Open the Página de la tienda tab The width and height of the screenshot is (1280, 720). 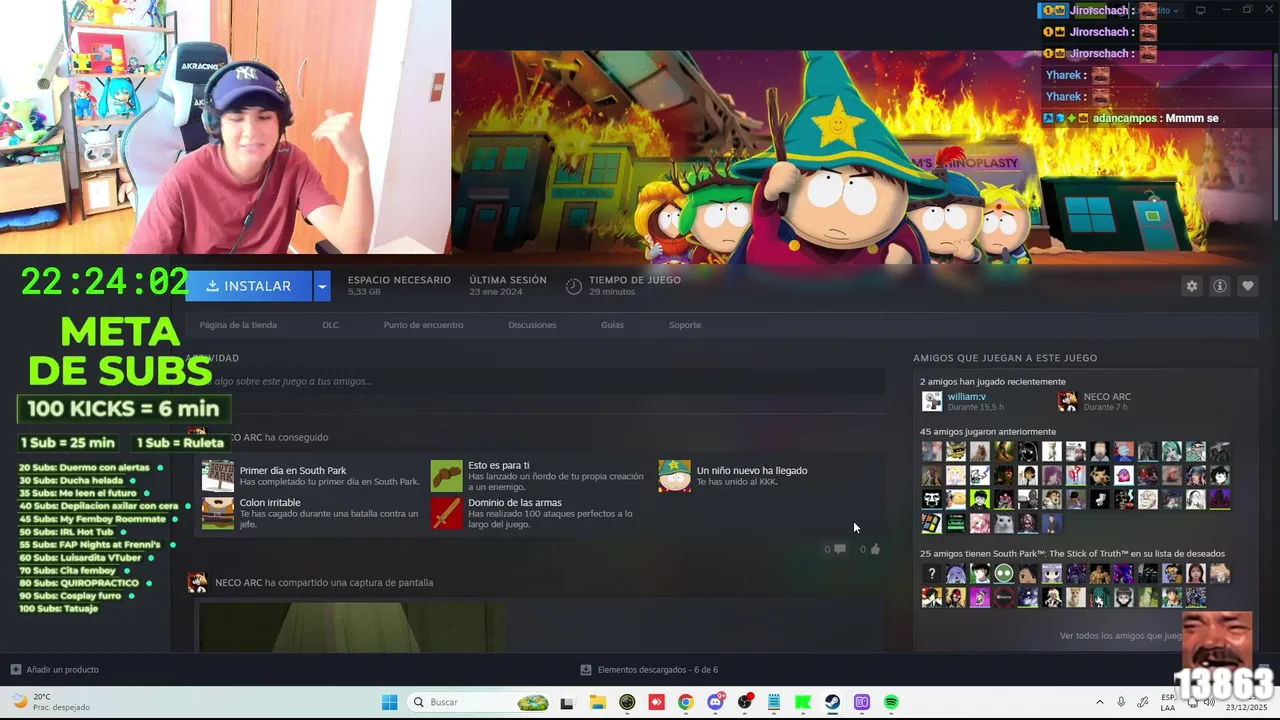click(238, 325)
